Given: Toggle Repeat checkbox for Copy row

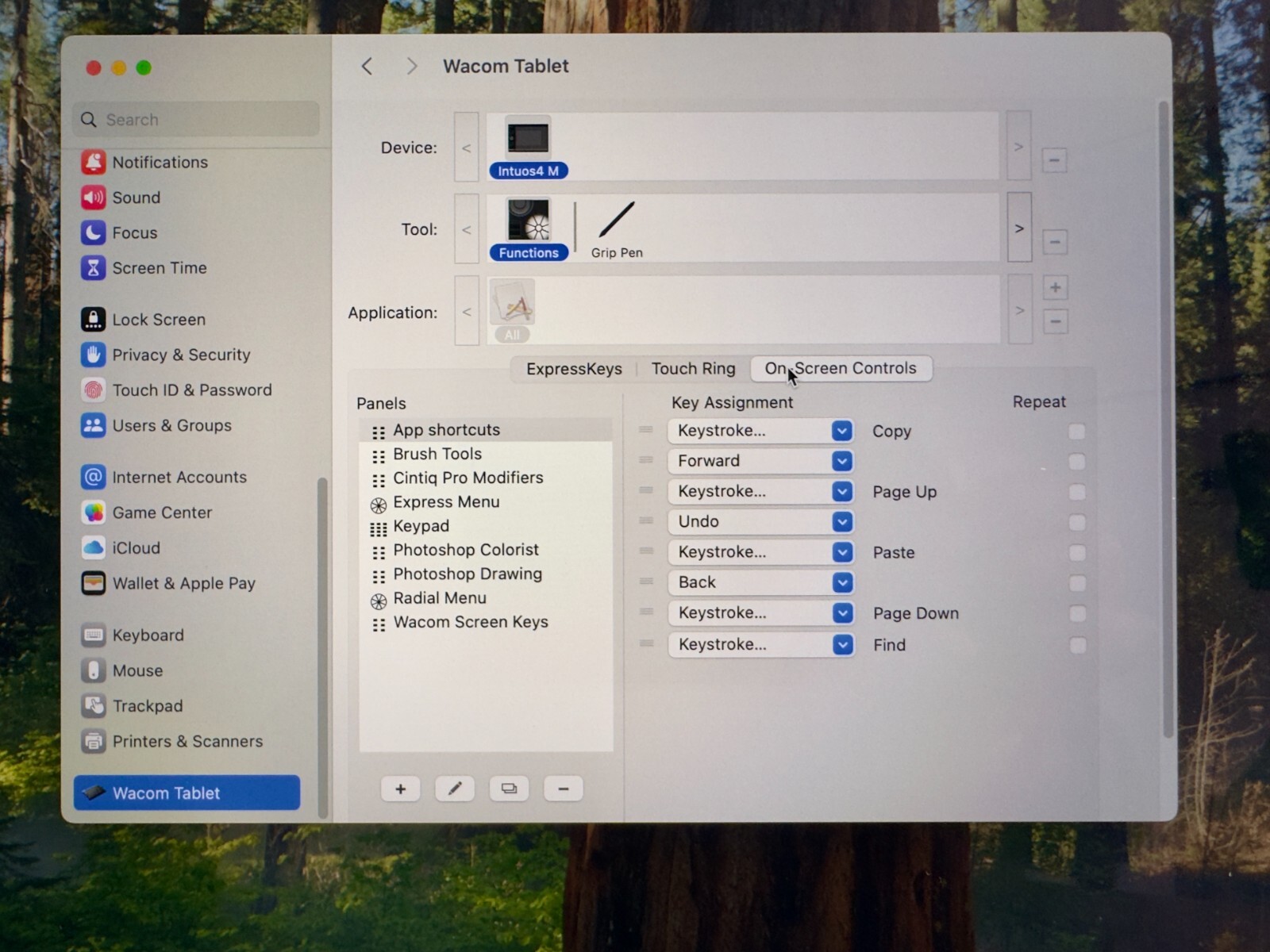Looking at the screenshot, I should [x=1077, y=432].
